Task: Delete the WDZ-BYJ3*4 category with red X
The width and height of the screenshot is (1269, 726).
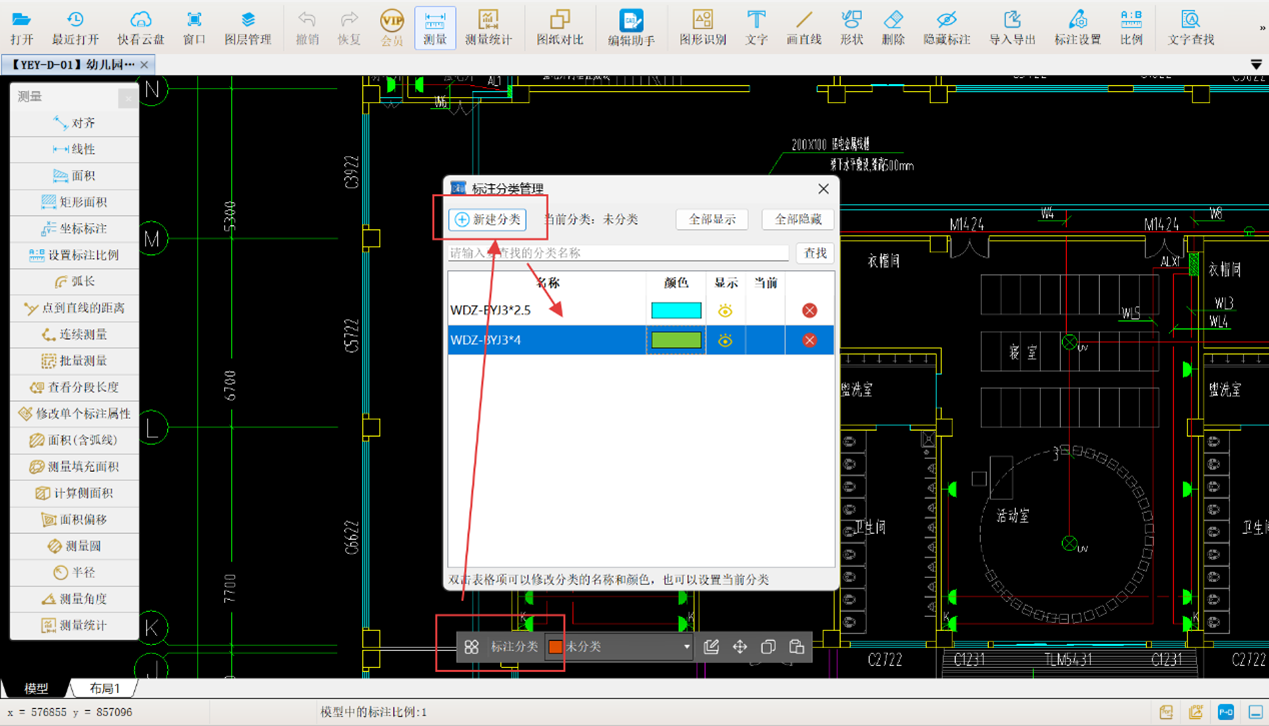Action: coord(809,340)
